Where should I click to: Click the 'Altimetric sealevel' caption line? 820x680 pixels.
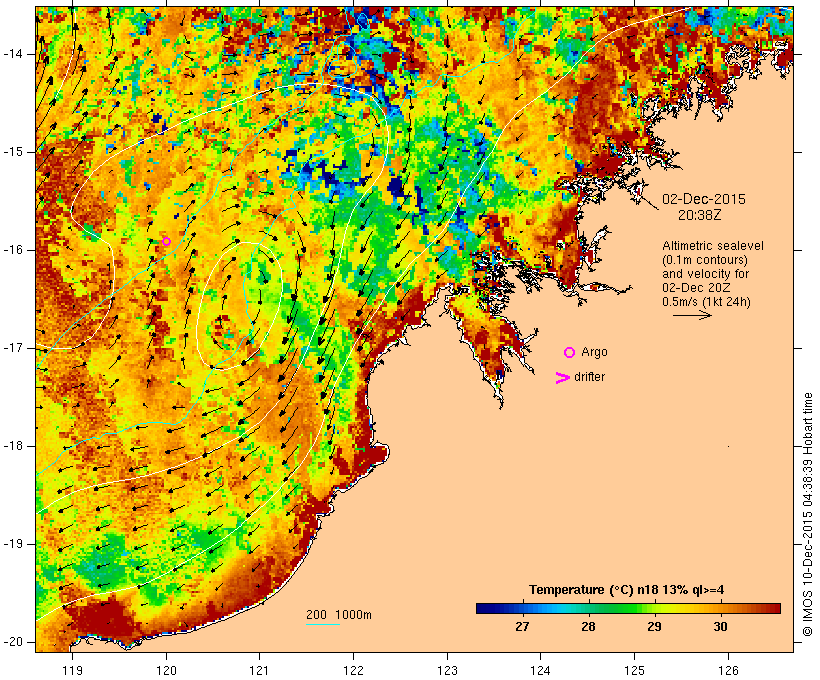[713, 246]
